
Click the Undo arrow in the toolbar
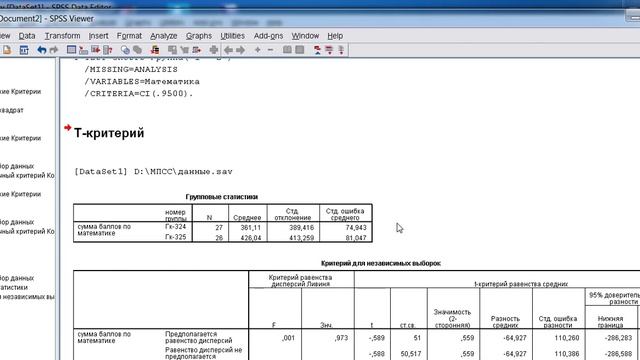click(41, 50)
